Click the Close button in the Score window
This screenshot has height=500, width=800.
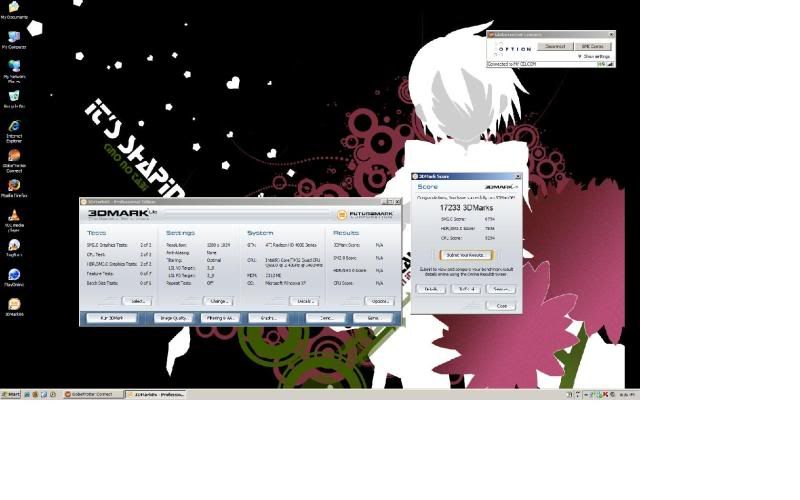click(x=502, y=306)
